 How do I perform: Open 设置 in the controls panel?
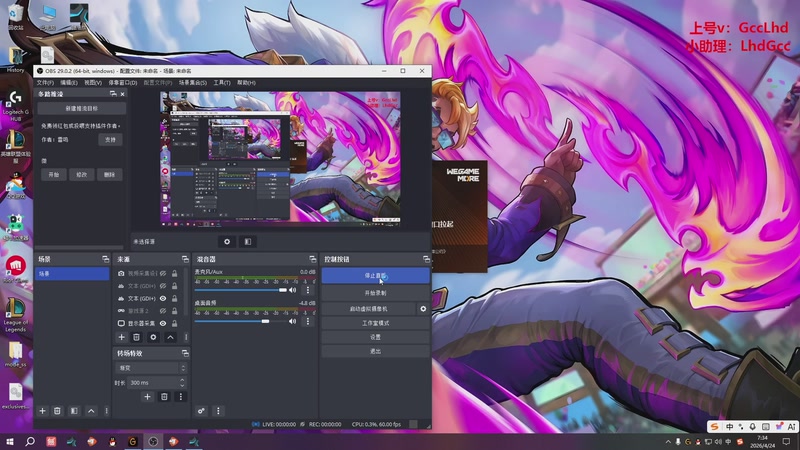click(376, 337)
